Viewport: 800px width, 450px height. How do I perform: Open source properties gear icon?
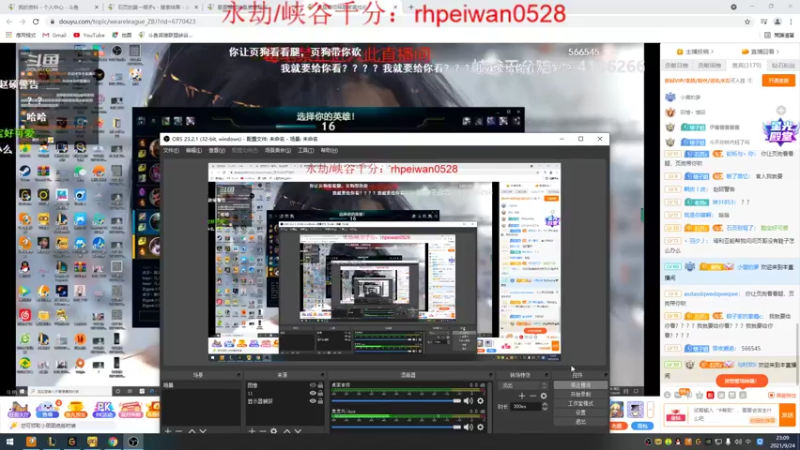pos(273,431)
